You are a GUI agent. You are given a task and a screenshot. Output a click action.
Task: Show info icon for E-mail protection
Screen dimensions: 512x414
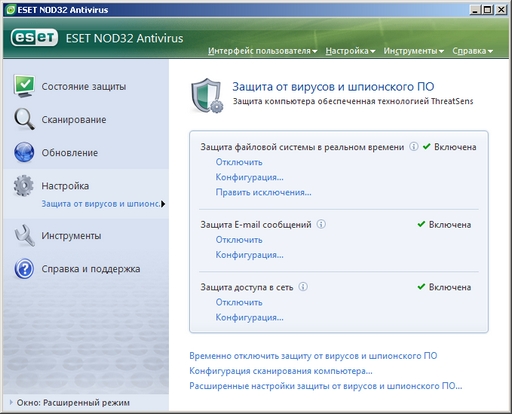[321, 224]
